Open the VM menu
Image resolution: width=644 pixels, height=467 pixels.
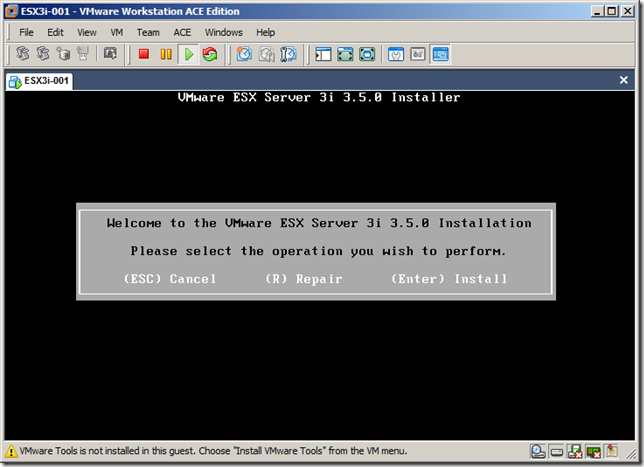click(116, 32)
